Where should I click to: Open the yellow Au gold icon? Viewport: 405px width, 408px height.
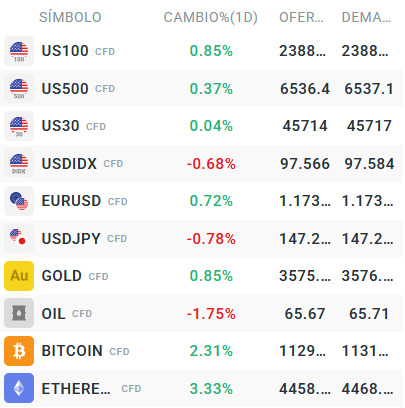click(19, 276)
